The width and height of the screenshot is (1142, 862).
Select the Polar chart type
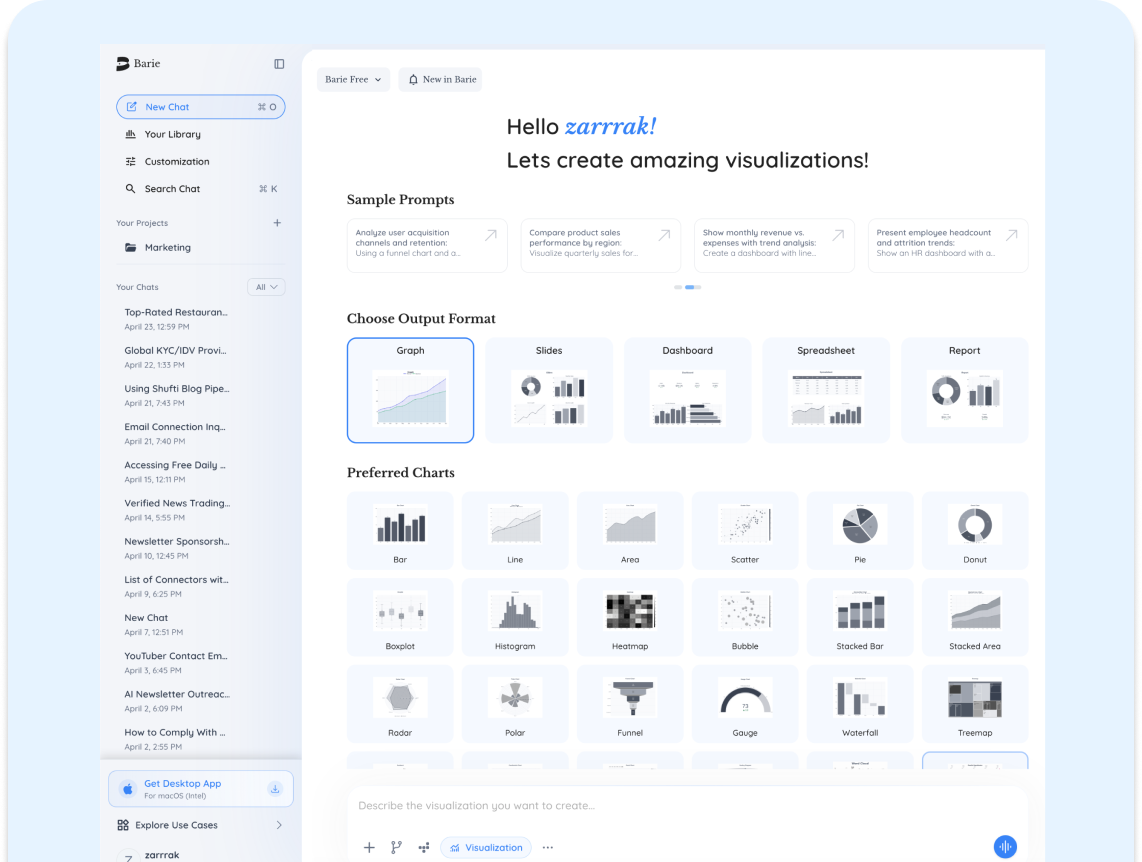[515, 703]
